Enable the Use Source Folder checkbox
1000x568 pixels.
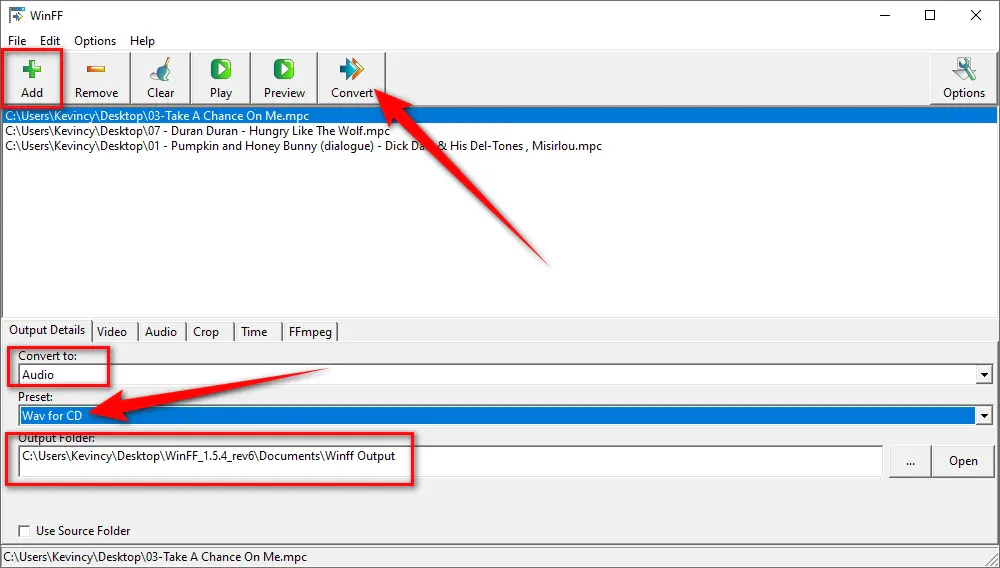[24, 531]
